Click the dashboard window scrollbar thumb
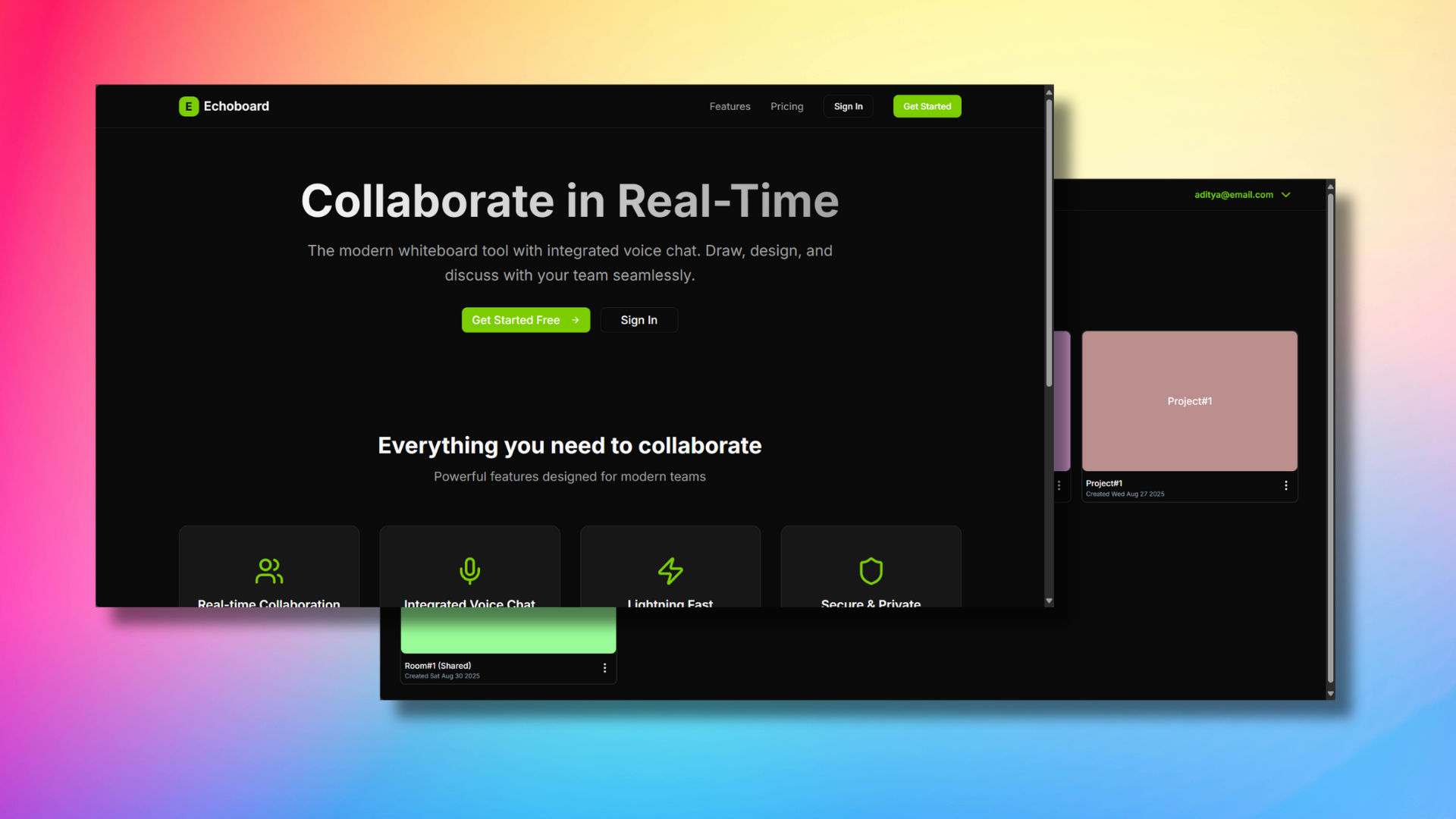 1330,440
